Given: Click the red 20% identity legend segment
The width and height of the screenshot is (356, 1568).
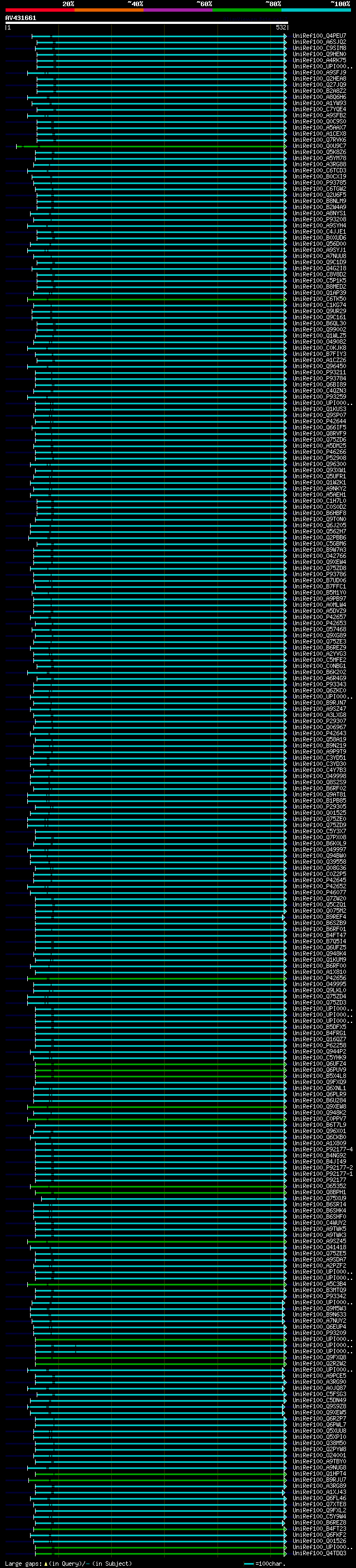Looking at the screenshot, I should coord(39,10).
